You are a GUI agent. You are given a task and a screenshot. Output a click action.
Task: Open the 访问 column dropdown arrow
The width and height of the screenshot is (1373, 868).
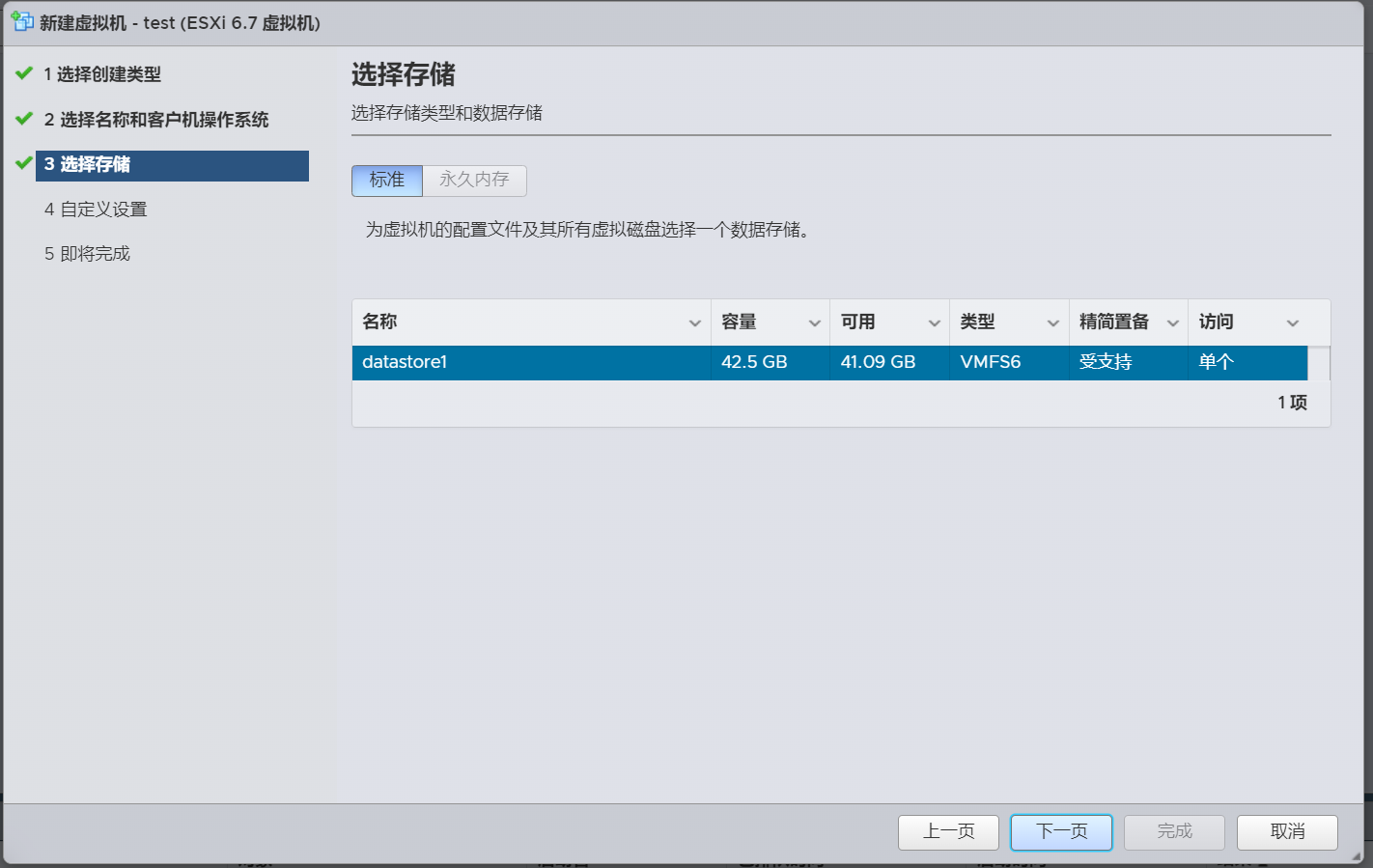[x=1292, y=323]
